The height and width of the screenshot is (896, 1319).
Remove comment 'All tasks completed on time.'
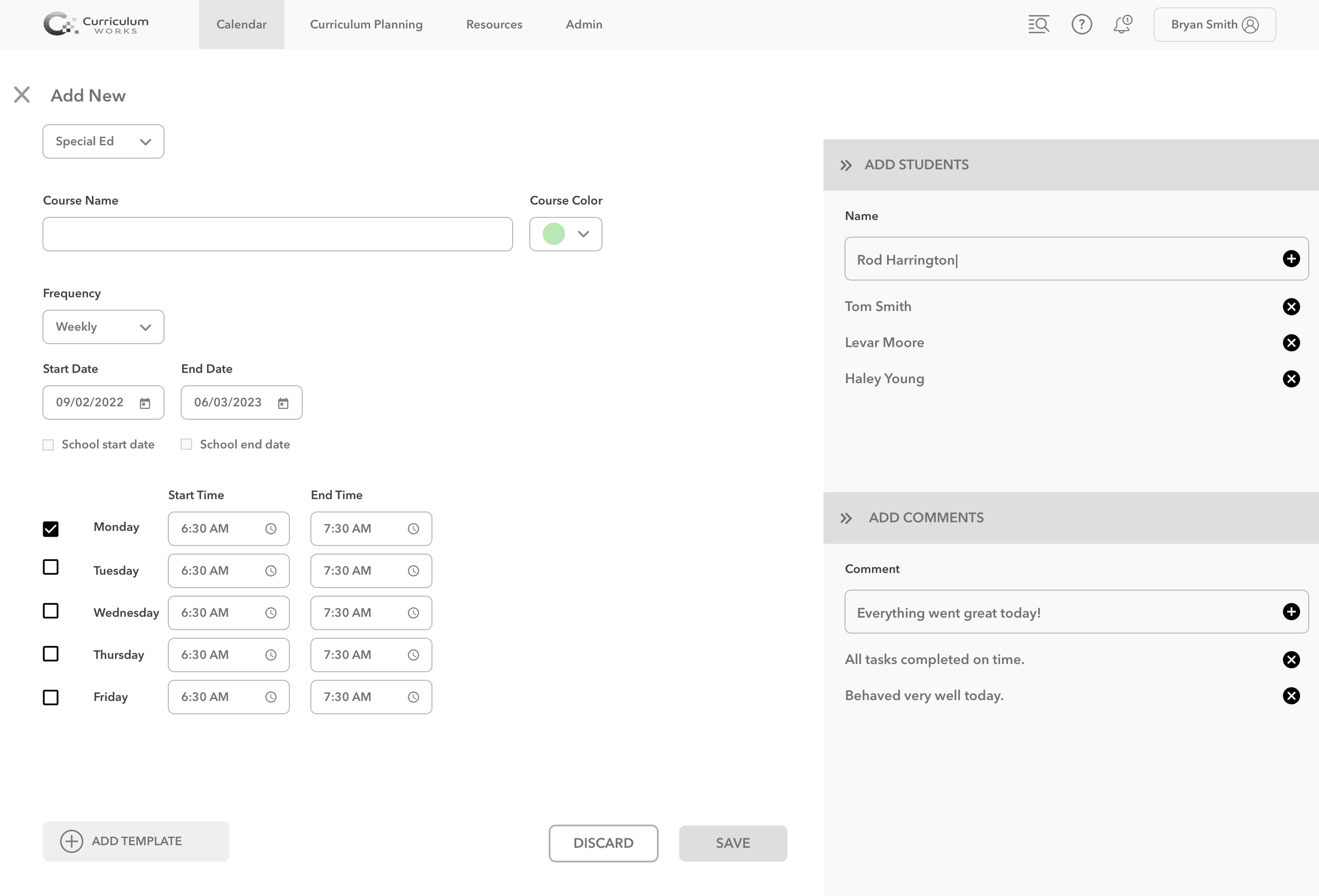[1291, 659]
